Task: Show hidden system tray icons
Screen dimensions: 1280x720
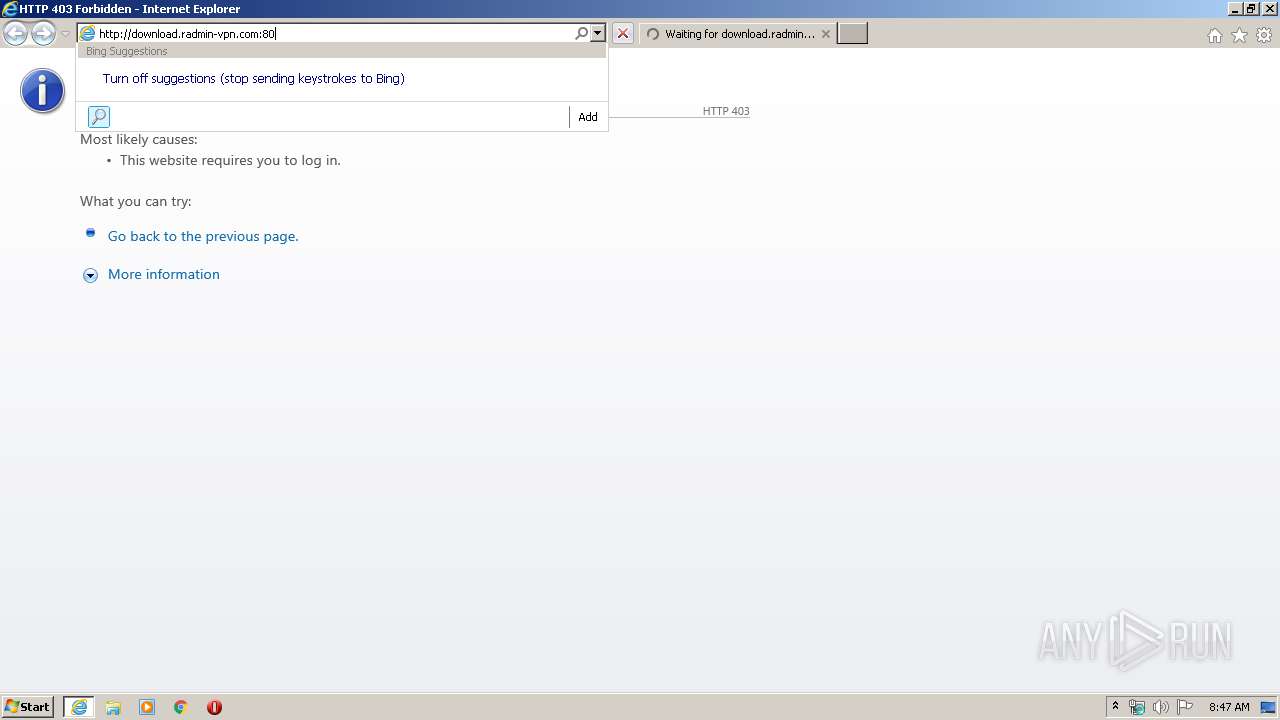Action: [x=1116, y=707]
